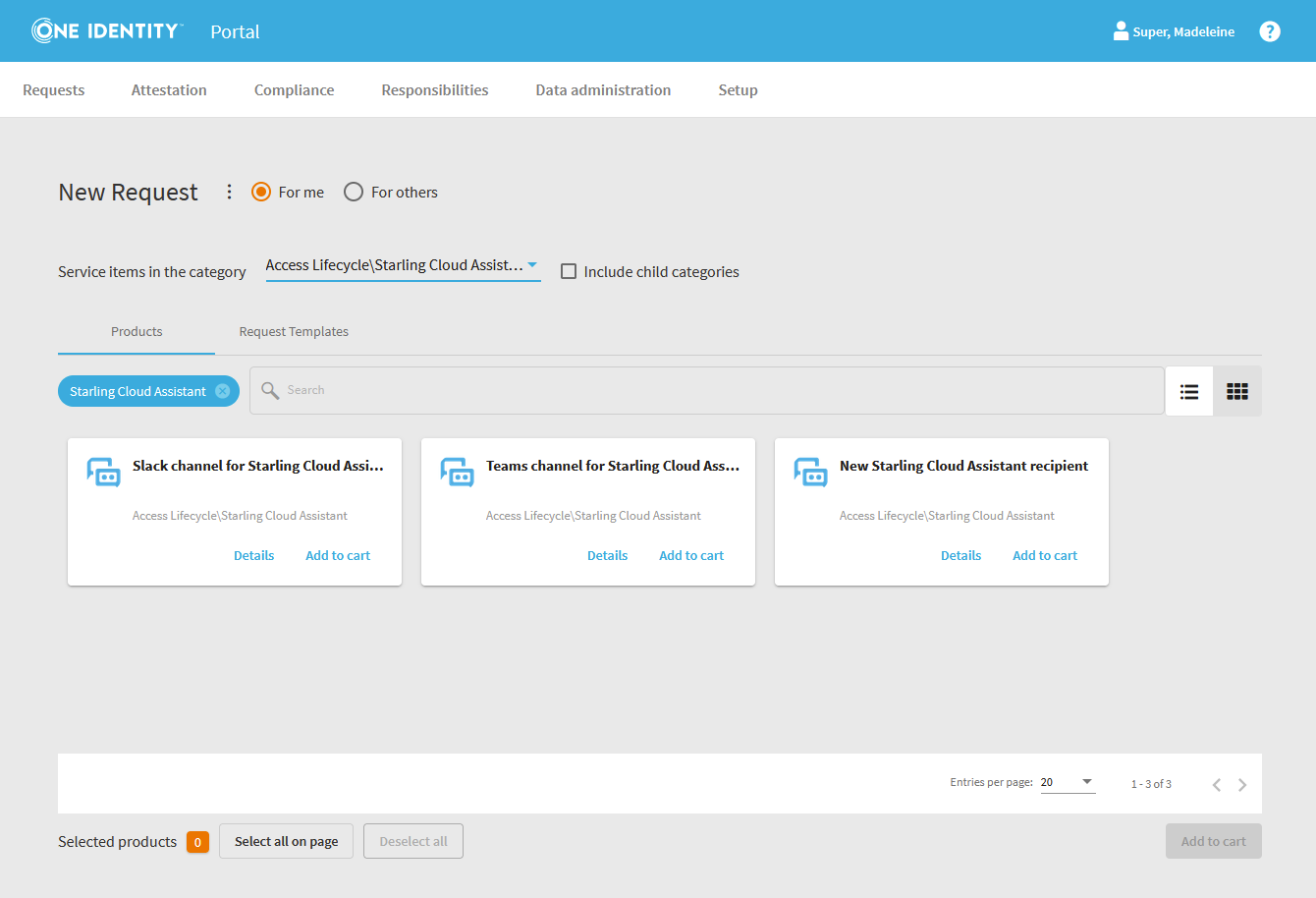The image size is (1316, 898).
Task: Open the Responsibilities menu
Action: (435, 89)
